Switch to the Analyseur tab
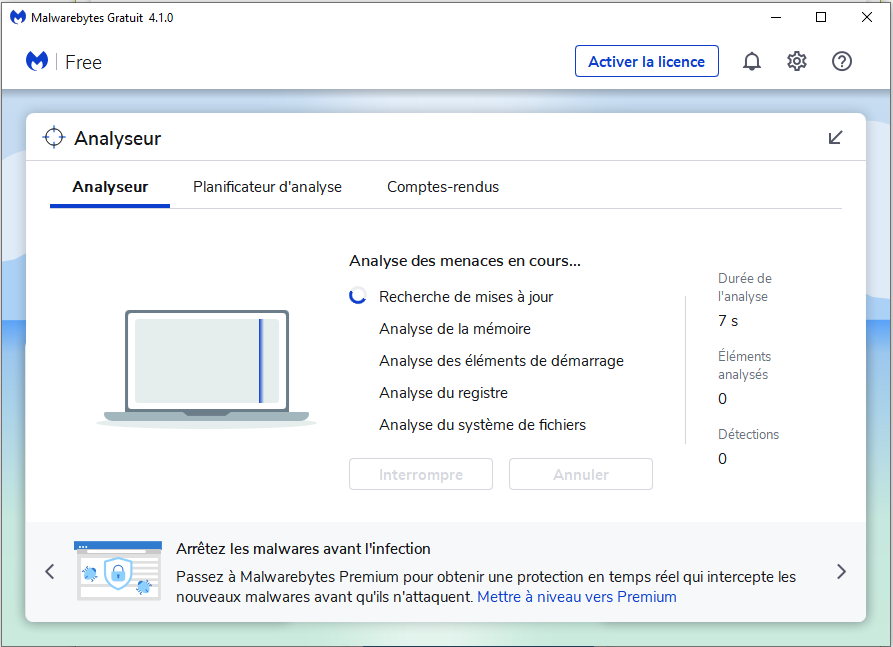Image resolution: width=893 pixels, height=647 pixels. (x=110, y=187)
